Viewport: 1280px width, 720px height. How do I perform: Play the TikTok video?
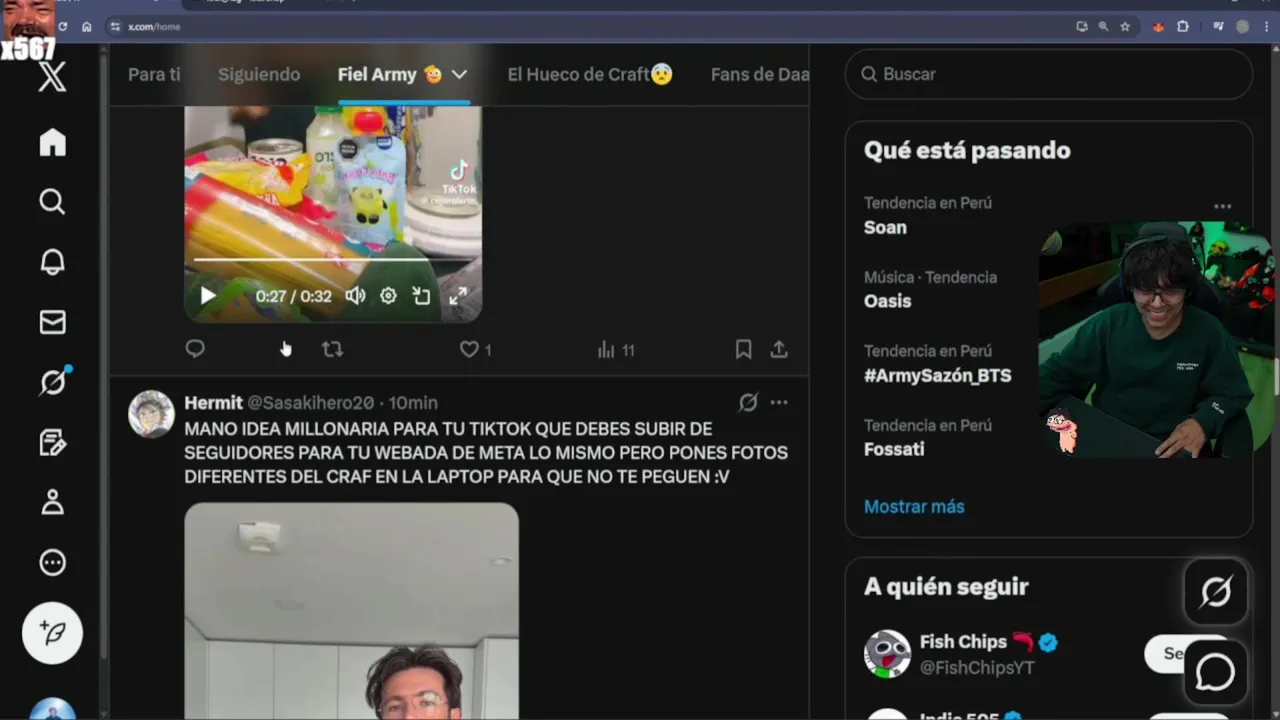coord(207,295)
